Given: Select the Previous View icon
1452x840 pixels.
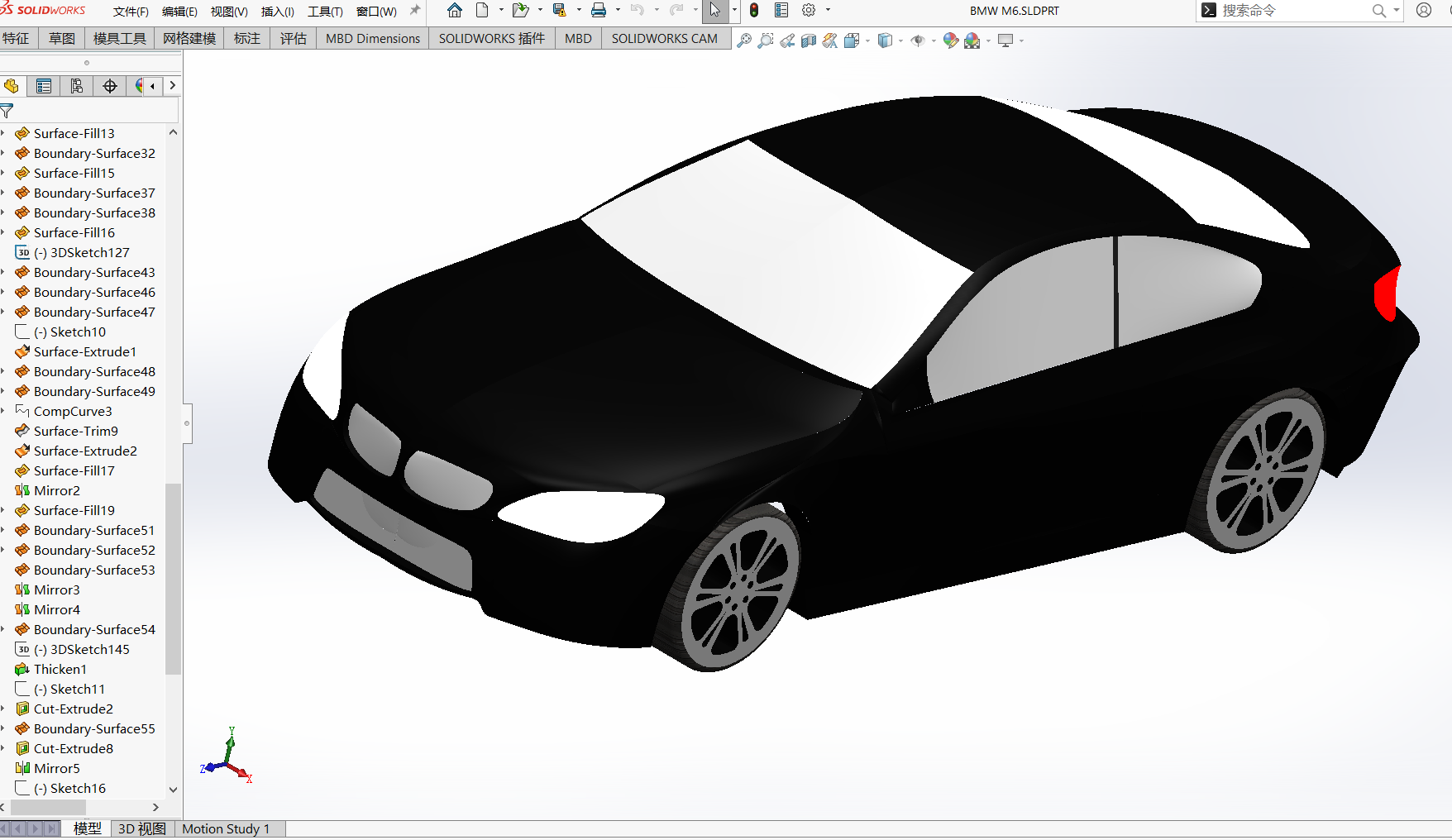Looking at the screenshot, I should pos(787,41).
